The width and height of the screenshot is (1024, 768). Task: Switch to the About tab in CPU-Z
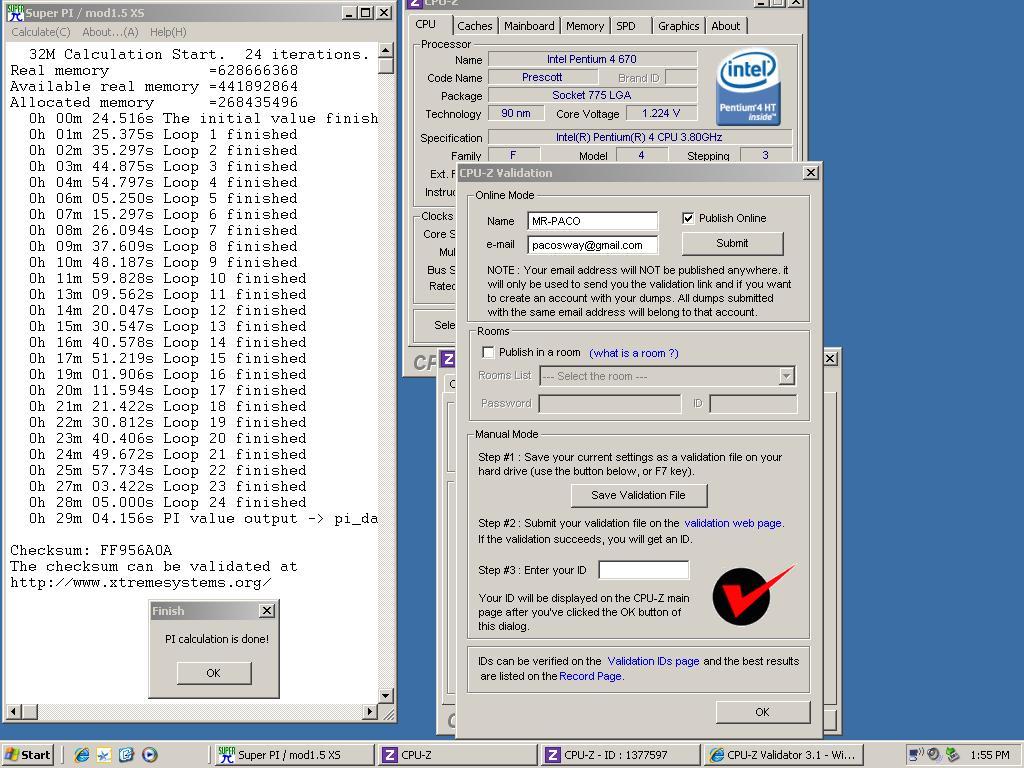point(726,26)
